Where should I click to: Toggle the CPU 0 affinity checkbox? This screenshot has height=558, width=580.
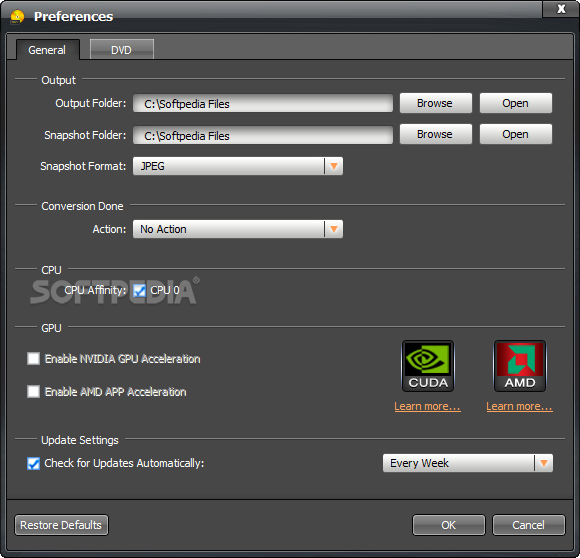coord(139,291)
